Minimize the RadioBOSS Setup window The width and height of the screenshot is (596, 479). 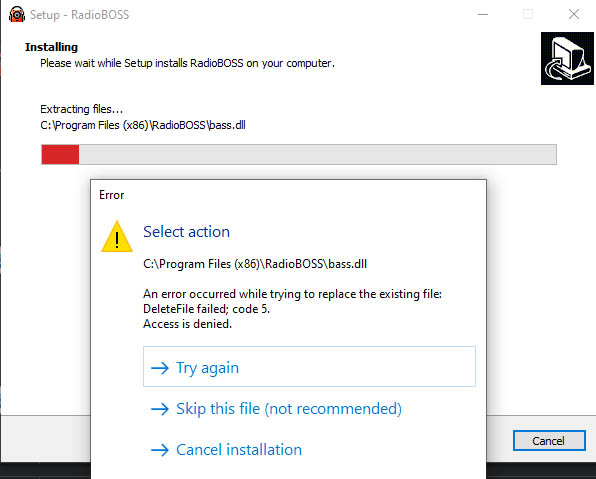483,14
